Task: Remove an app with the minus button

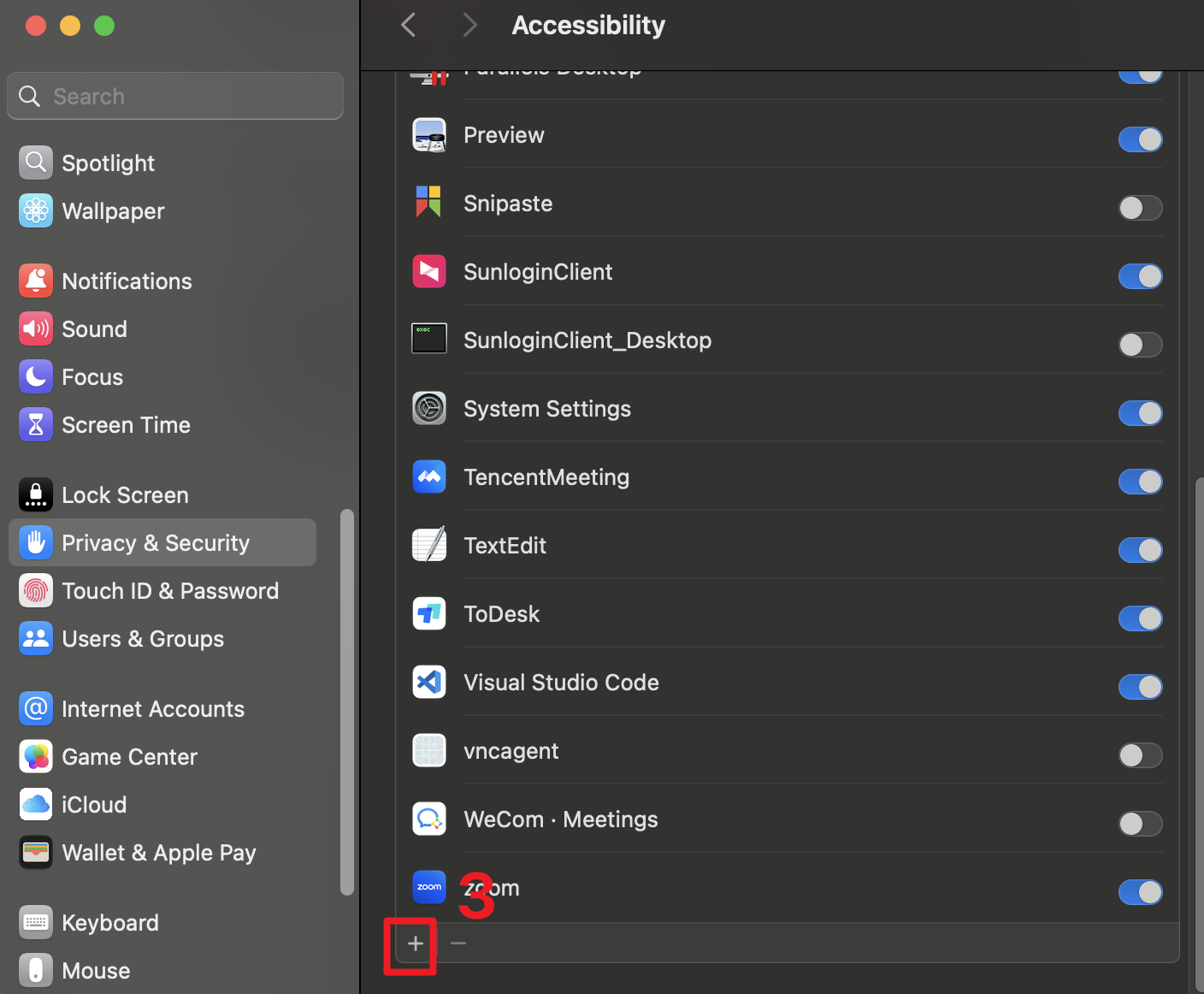Action: [x=458, y=943]
